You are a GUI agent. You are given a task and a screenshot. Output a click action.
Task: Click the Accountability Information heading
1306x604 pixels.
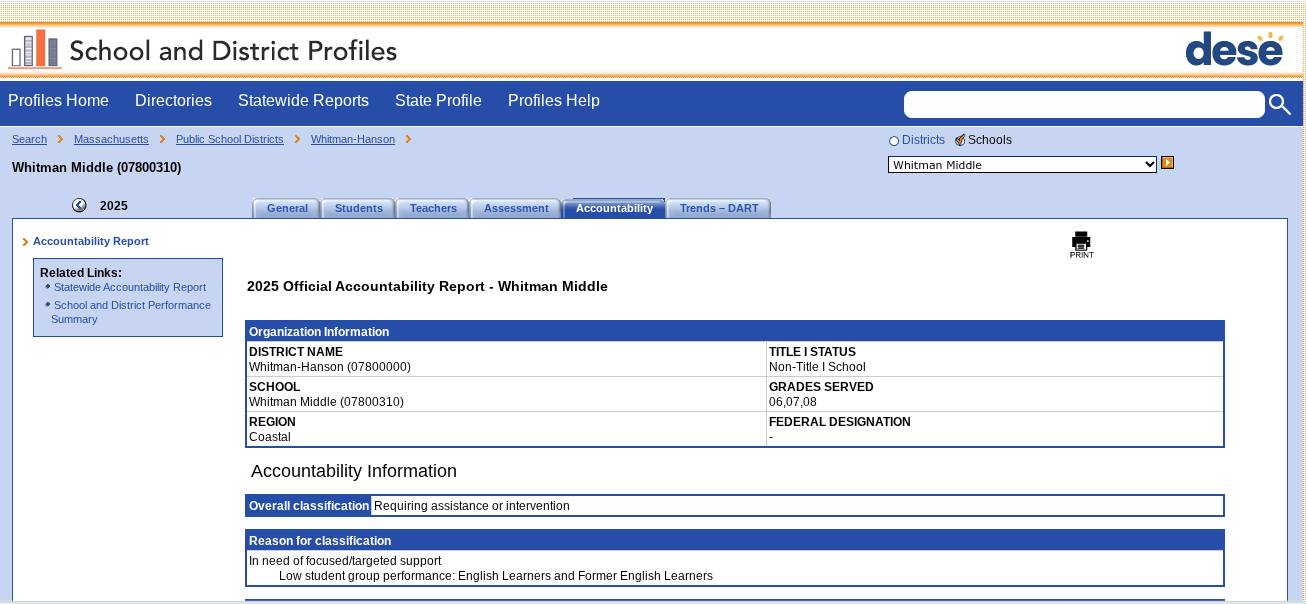[354, 471]
